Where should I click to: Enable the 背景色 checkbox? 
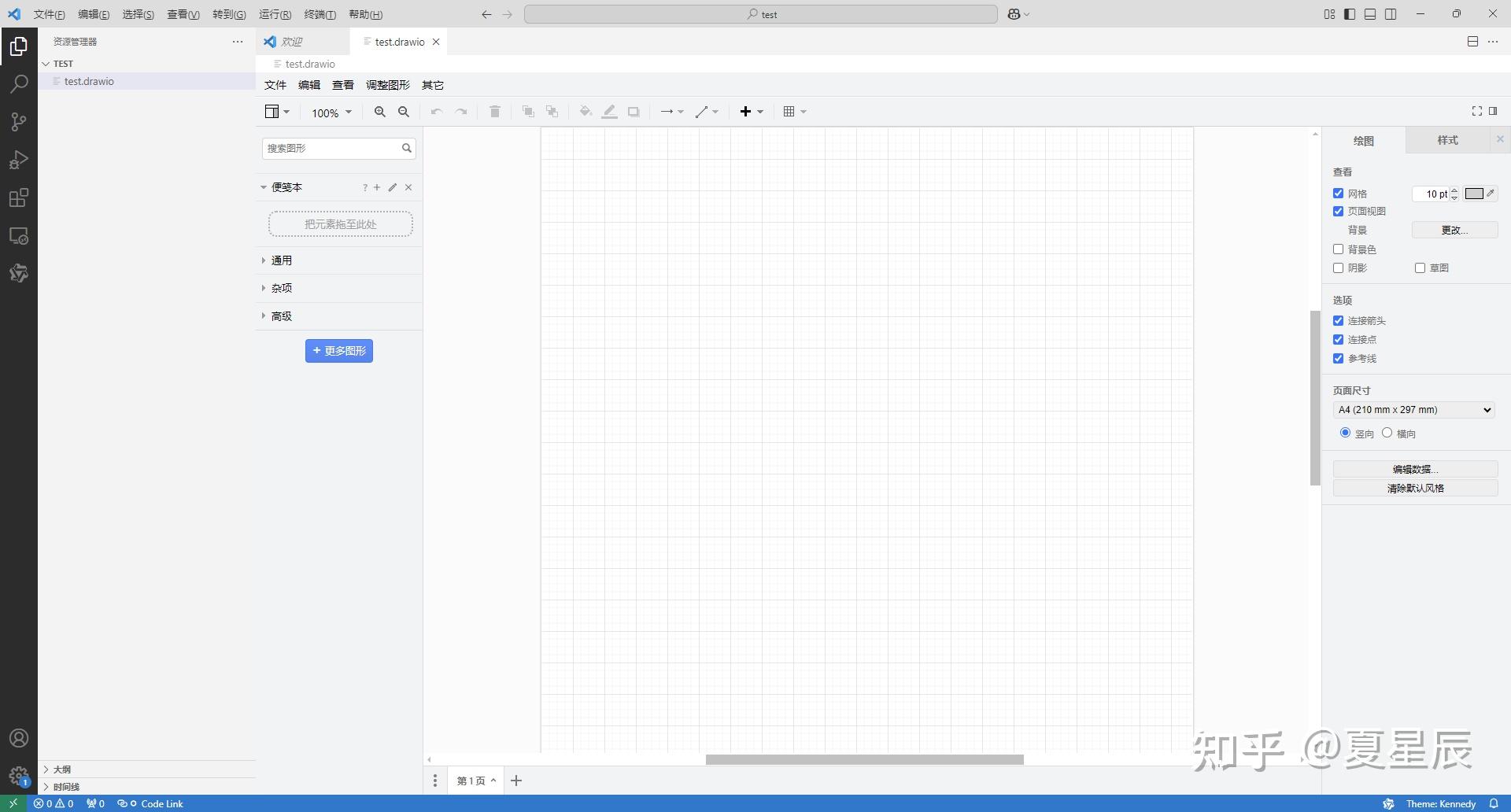1339,249
